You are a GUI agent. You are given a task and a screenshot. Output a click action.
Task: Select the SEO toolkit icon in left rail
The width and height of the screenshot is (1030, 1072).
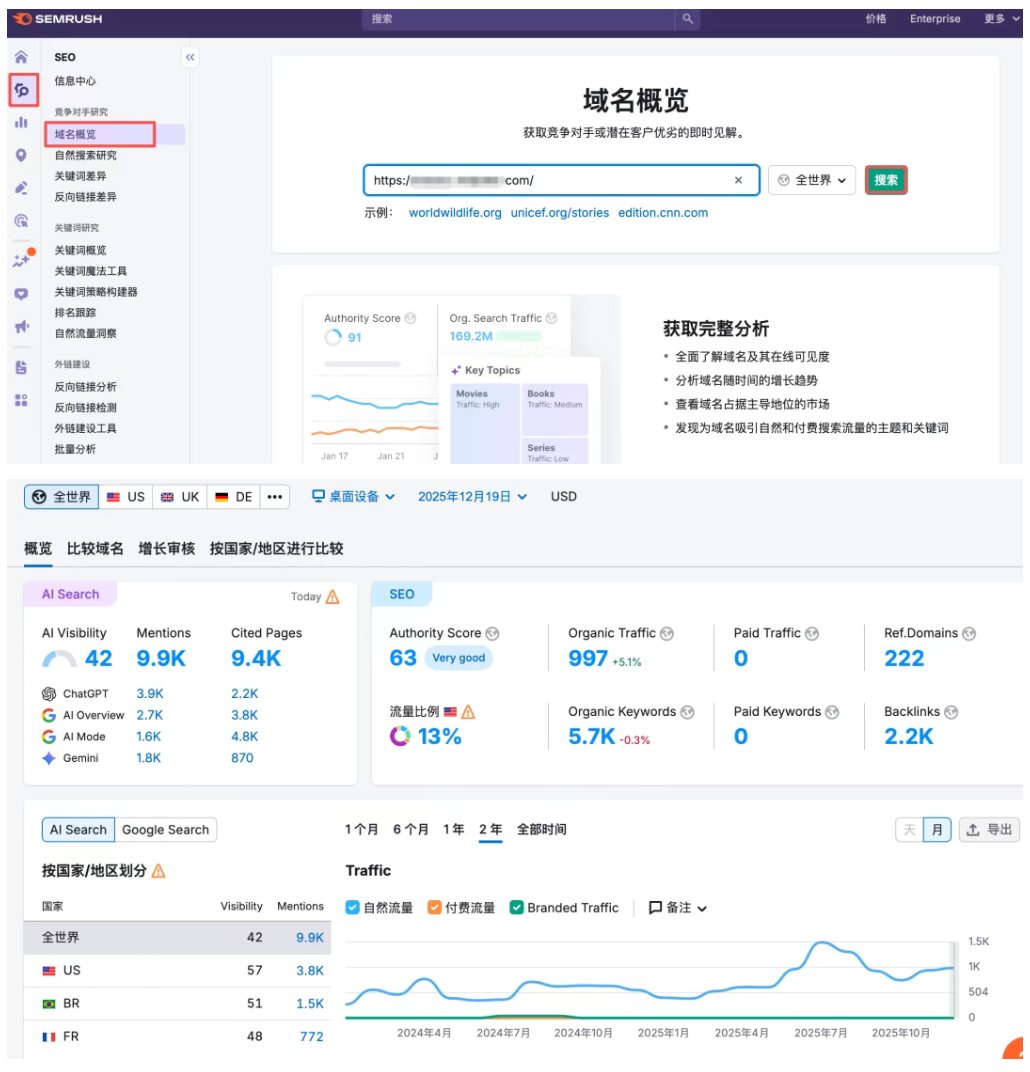(x=22, y=90)
